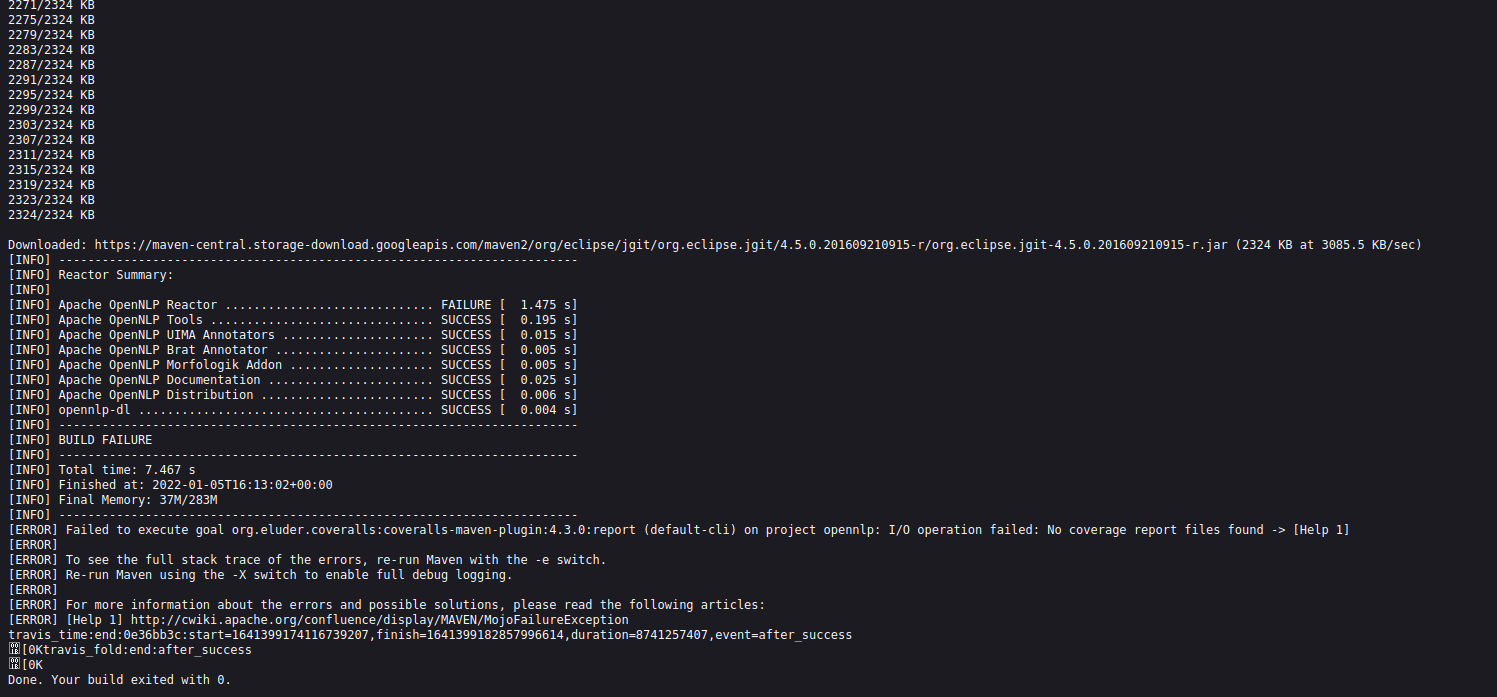1497x697 pixels.
Task: Click the Apache OpenNLP UIMA Annotators line
Action: [293, 335]
